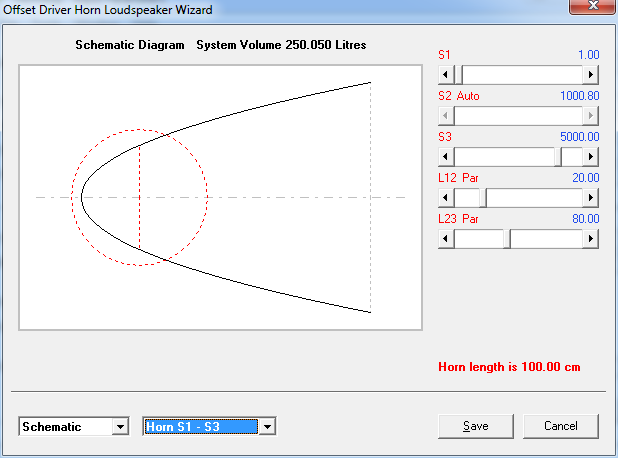Image resolution: width=618 pixels, height=458 pixels.
Task: Click the S2 Auto label
Action: click(x=459, y=96)
